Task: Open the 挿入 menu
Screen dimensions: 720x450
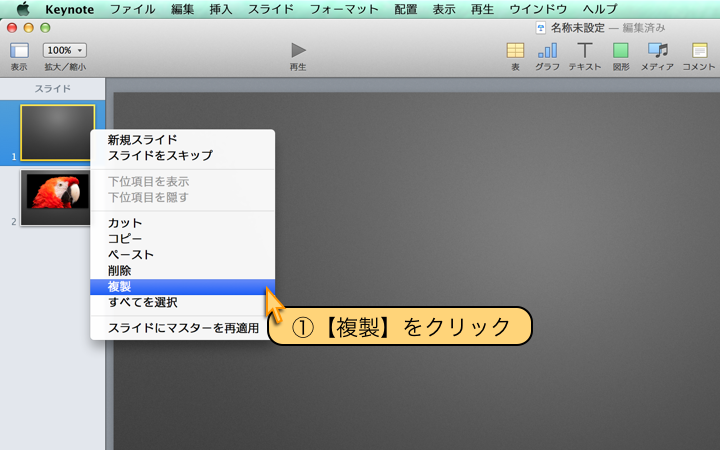Action: (223, 9)
